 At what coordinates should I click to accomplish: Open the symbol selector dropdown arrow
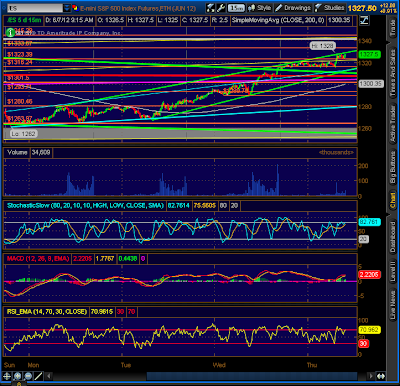tap(67, 8)
